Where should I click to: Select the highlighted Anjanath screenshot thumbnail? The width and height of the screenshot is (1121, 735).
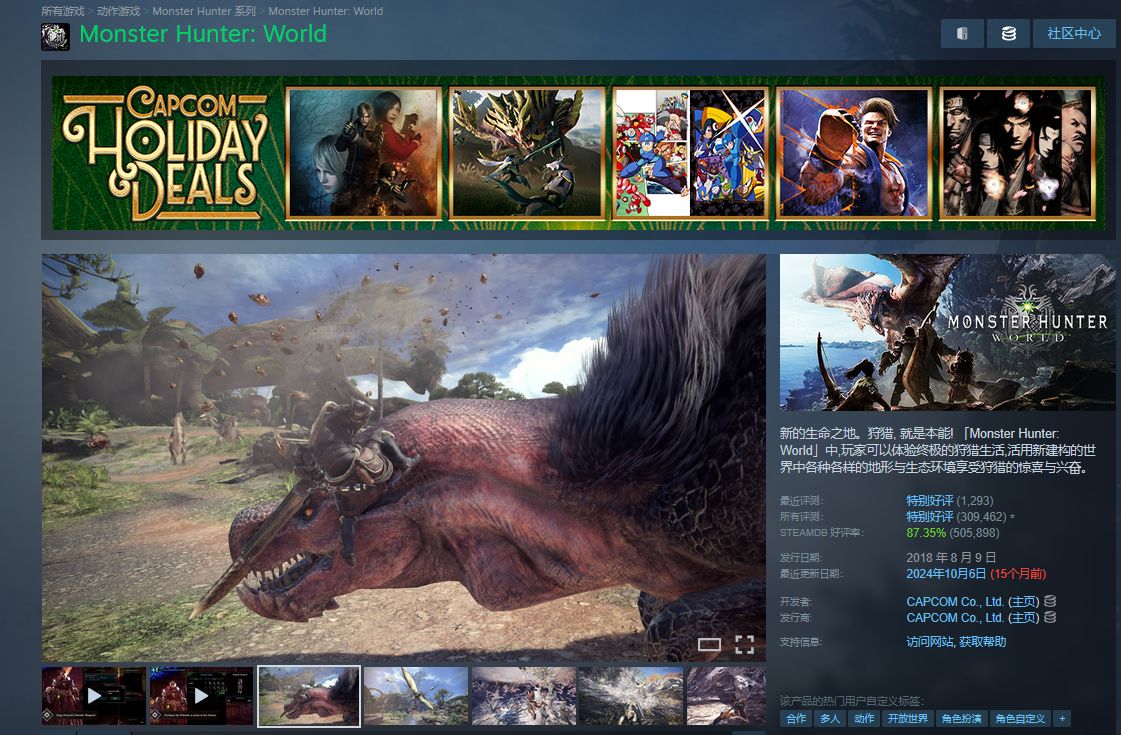(309, 696)
